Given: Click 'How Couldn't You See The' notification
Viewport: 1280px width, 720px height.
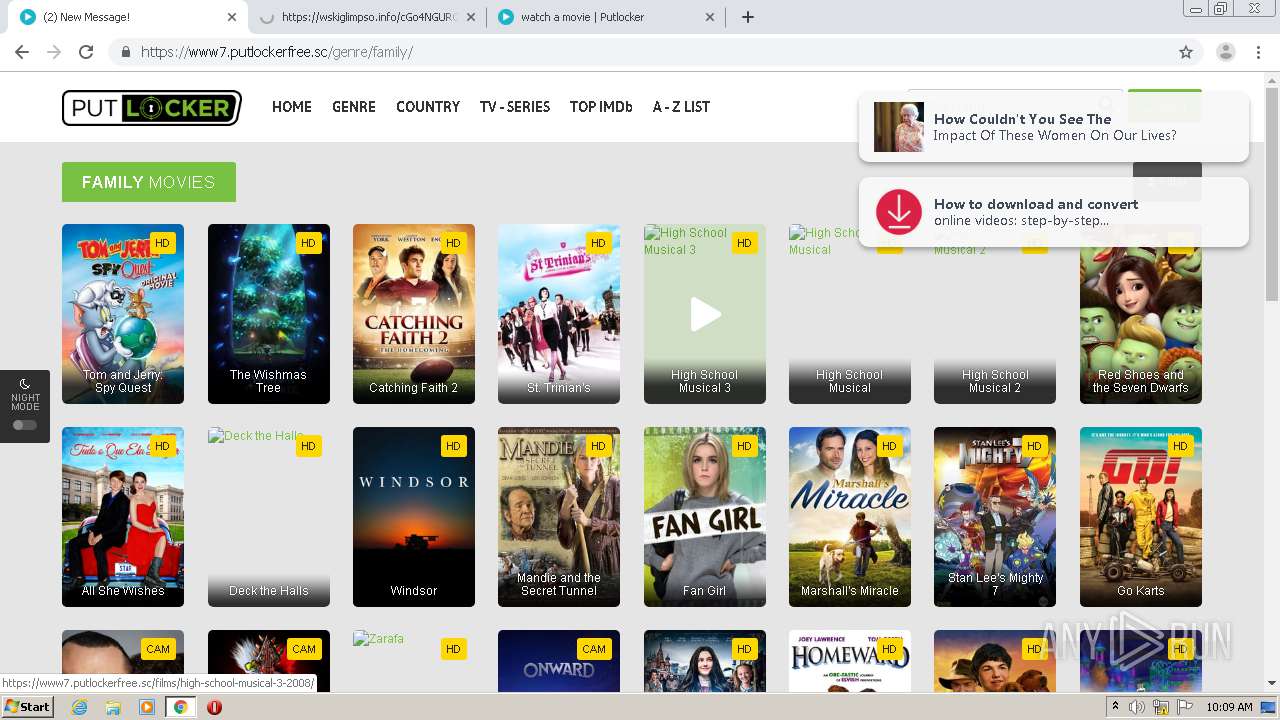Looking at the screenshot, I should coord(1054,127).
